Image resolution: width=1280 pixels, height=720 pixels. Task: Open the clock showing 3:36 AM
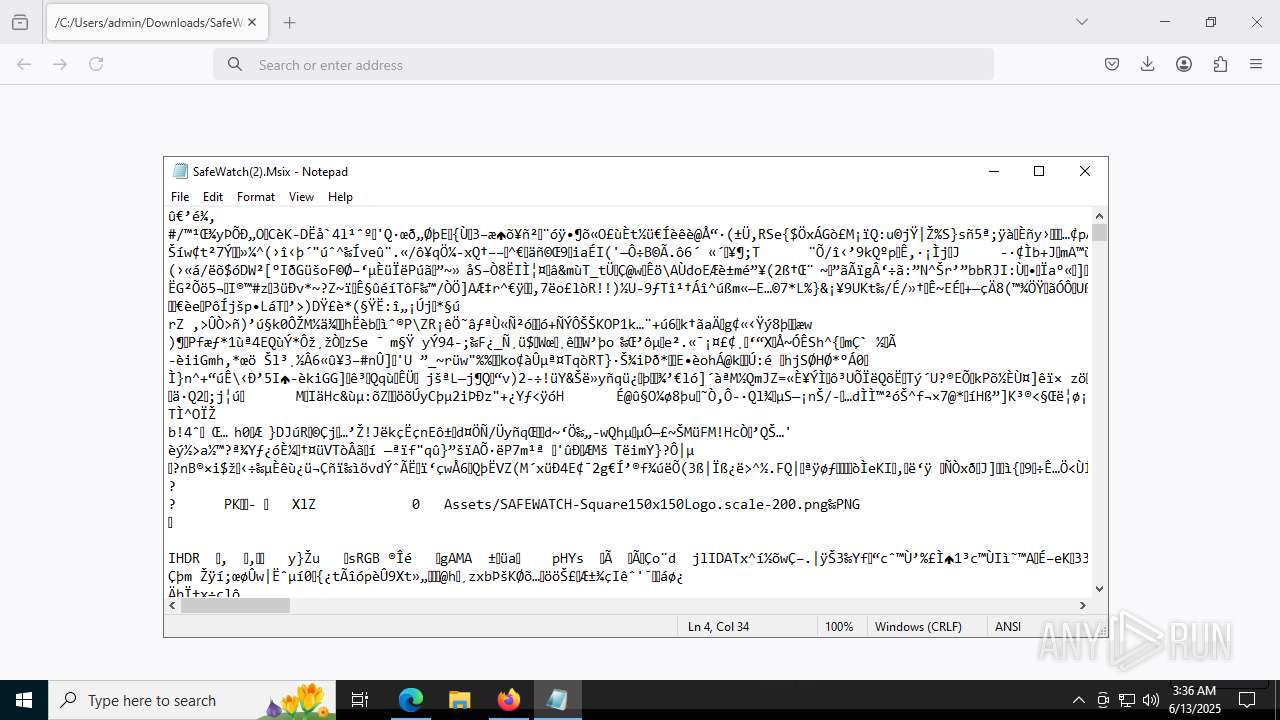pyautogui.click(x=1193, y=700)
